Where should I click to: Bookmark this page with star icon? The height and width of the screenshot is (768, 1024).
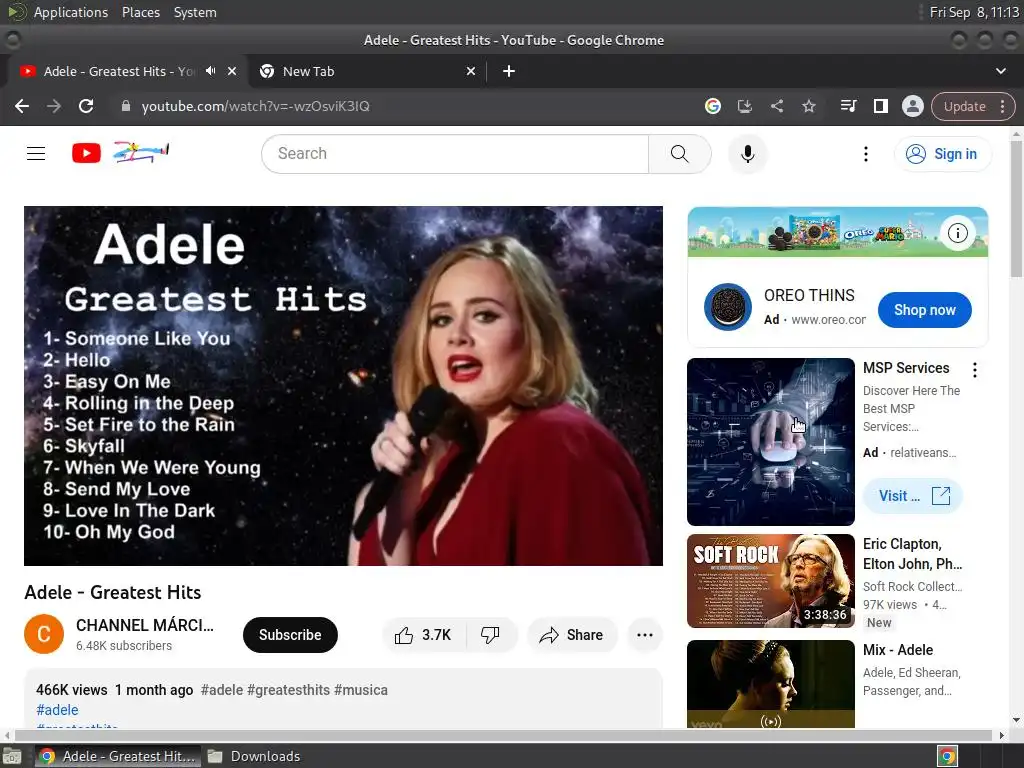(808, 106)
